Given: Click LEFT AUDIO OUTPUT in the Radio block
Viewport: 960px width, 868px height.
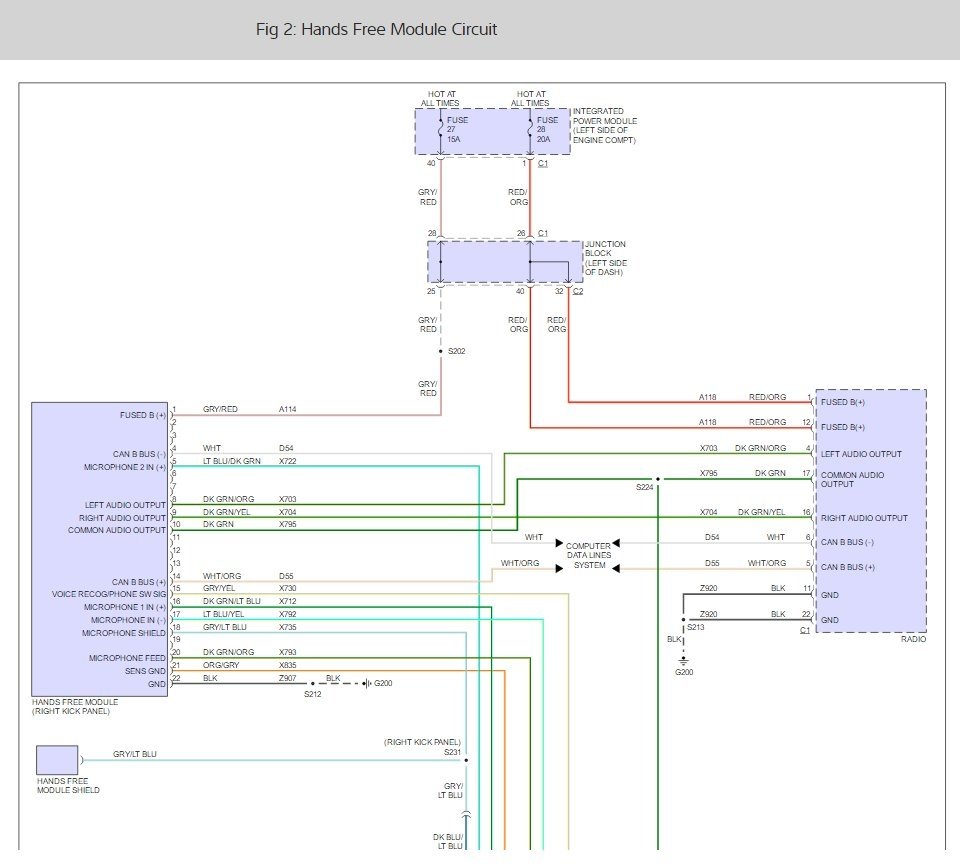Looking at the screenshot, I should click(861, 454).
